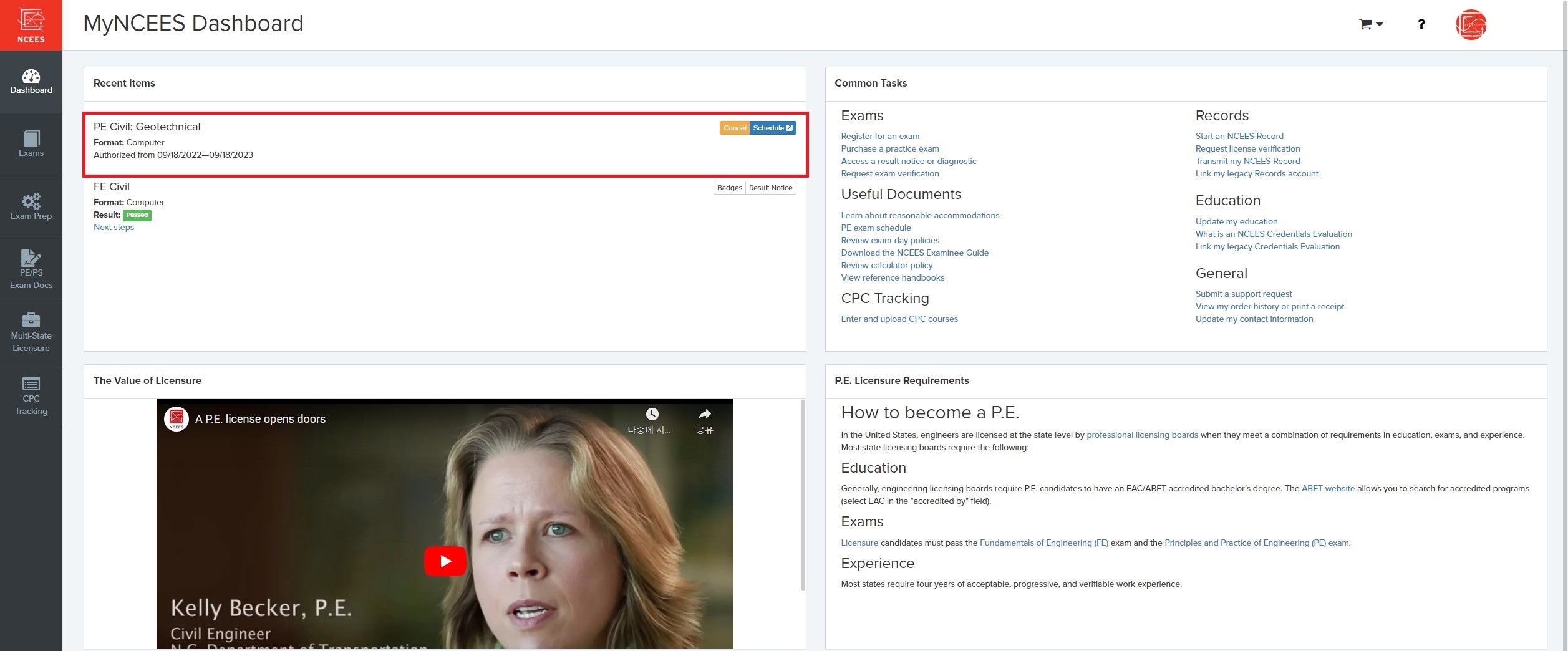This screenshot has width=1568, height=651.
Task: Click the FE Civil item title
Action: pyautogui.click(x=112, y=186)
